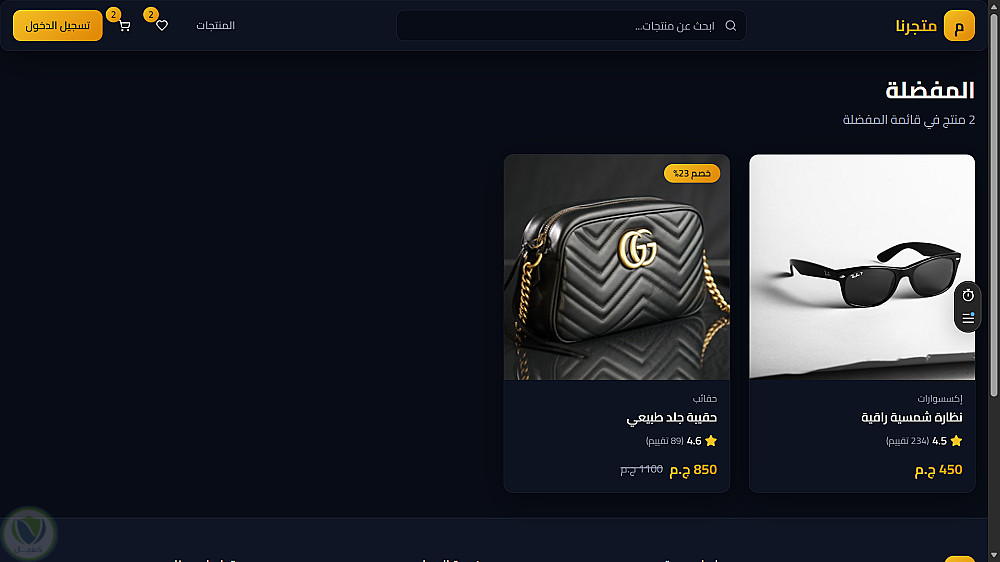Open the نظارة شمسية راقية product title

912,418
